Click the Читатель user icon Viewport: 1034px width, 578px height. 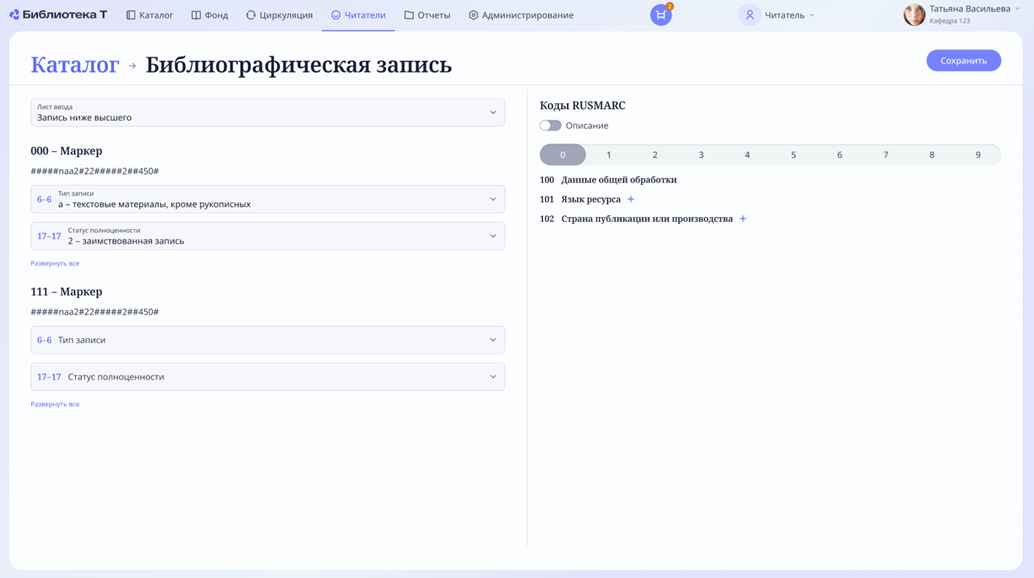point(749,15)
